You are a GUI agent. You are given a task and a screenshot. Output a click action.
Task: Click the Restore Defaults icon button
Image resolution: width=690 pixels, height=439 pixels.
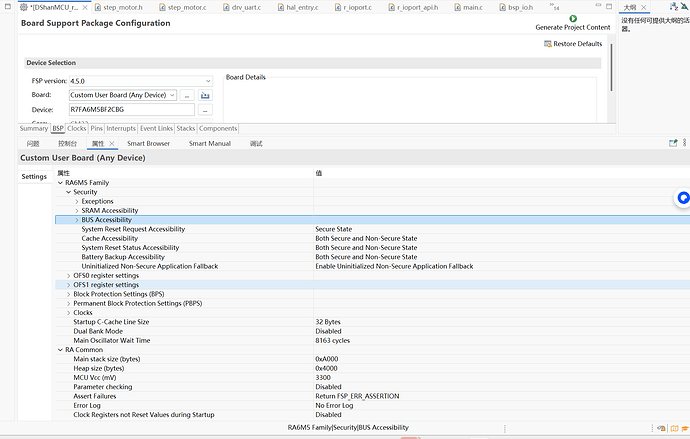[573, 44]
